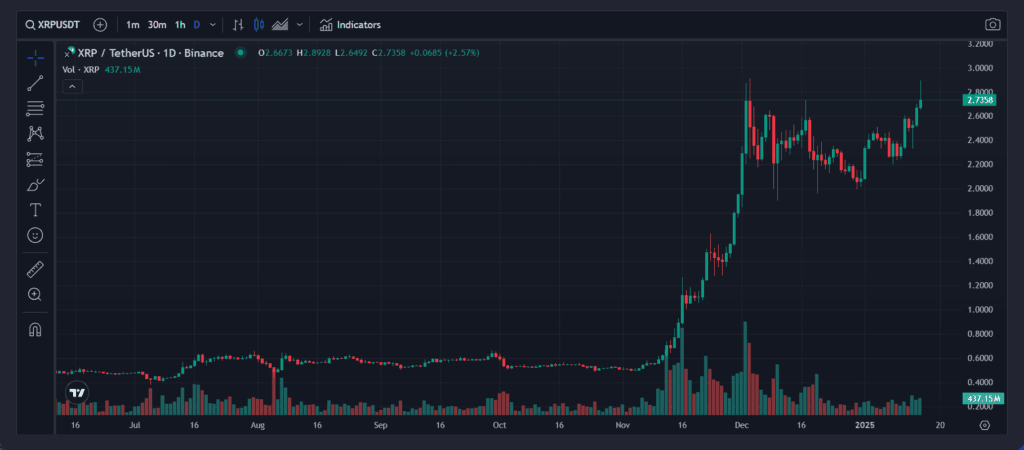The width and height of the screenshot is (1024, 450).
Task: Expand the timeframe interval dropdown arrow
Action: coord(212,25)
